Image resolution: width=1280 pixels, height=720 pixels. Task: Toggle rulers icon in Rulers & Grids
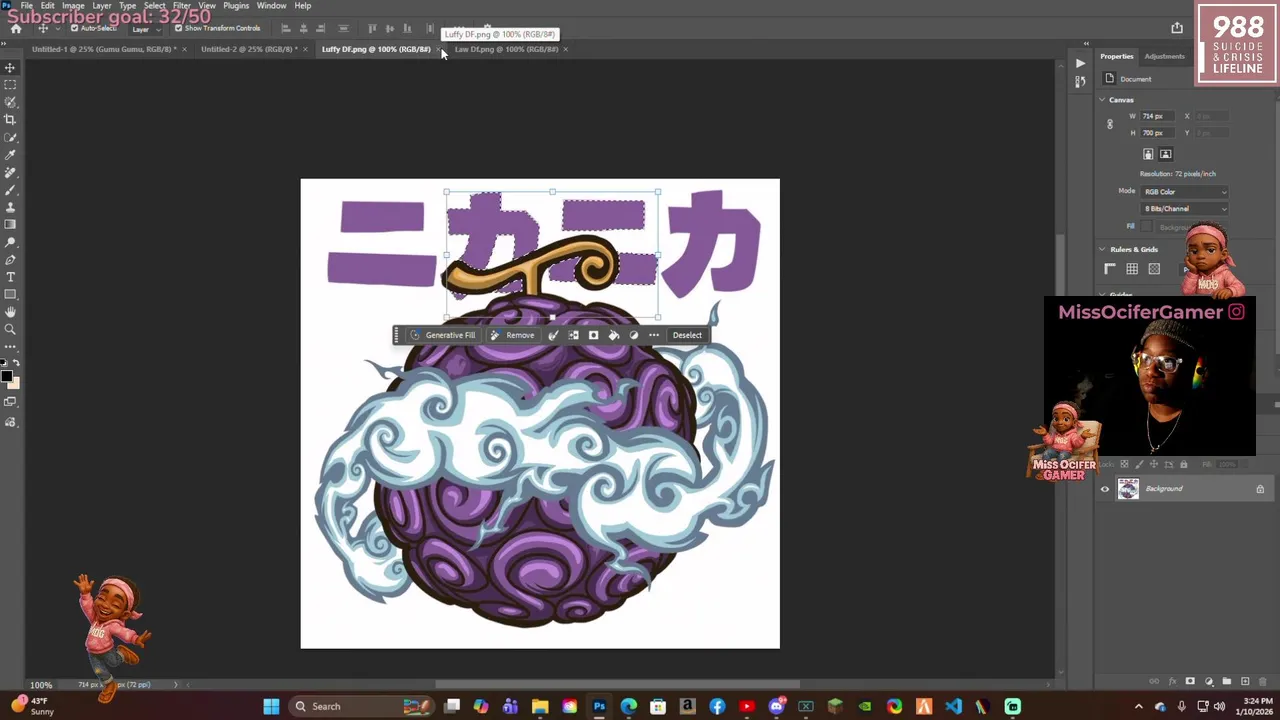pyautogui.click(x=1110, y=269)
